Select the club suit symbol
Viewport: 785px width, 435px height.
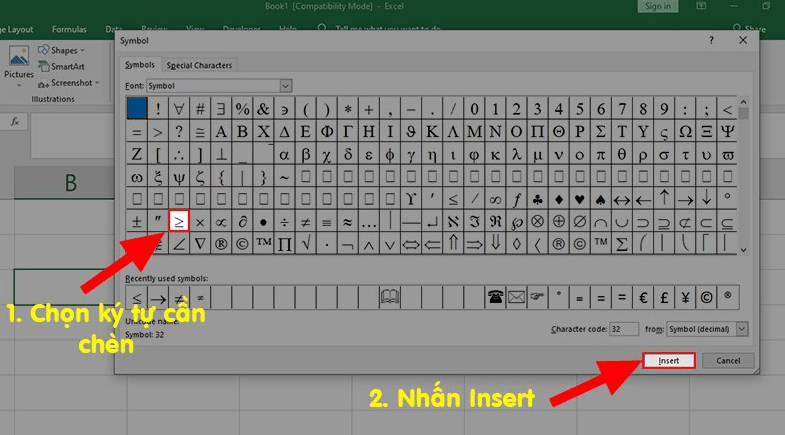tap(537, 199)
